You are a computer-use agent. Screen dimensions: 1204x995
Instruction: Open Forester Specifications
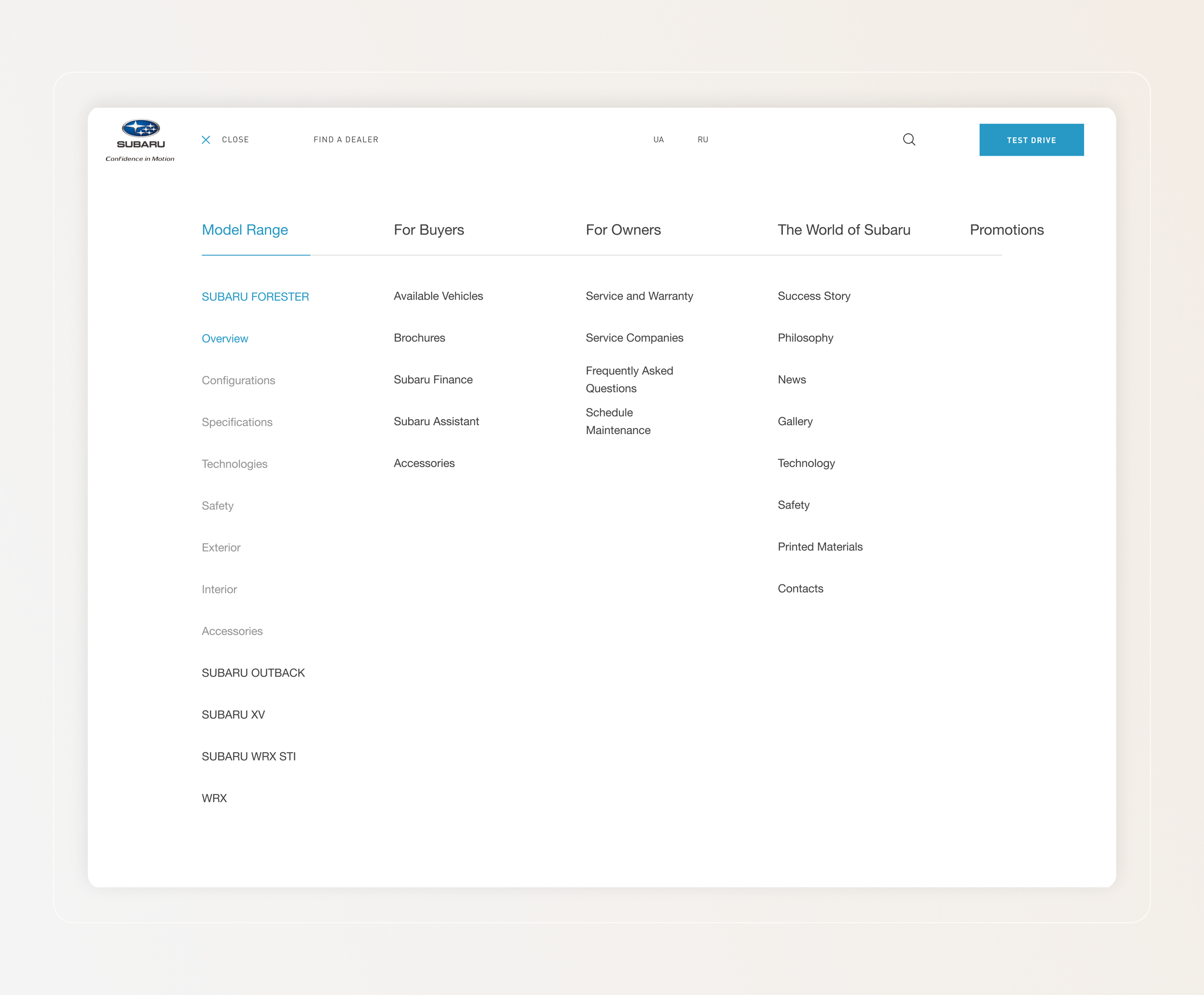237,423
